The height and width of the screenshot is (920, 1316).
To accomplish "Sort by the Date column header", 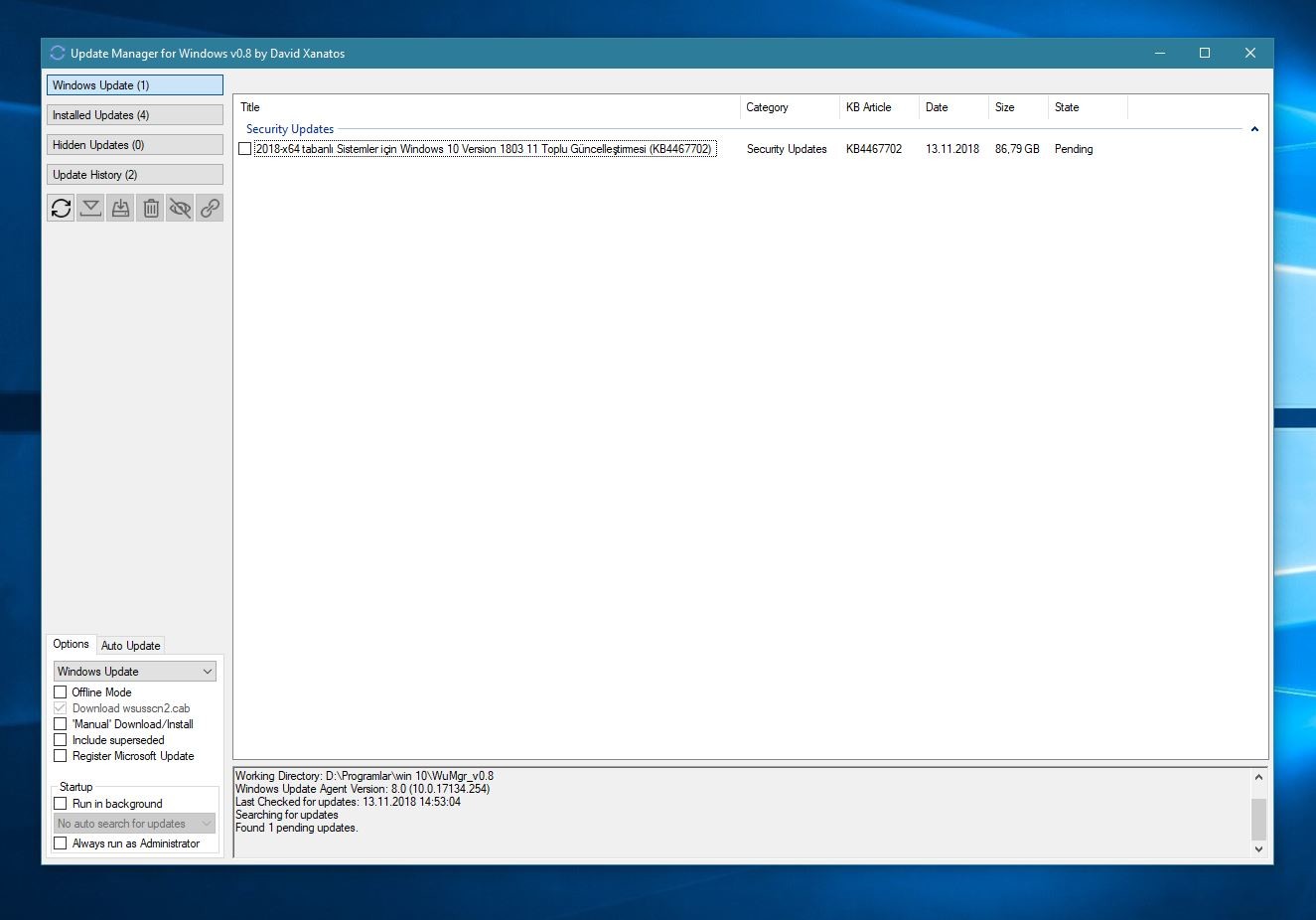I will click(x=953, y=107).
